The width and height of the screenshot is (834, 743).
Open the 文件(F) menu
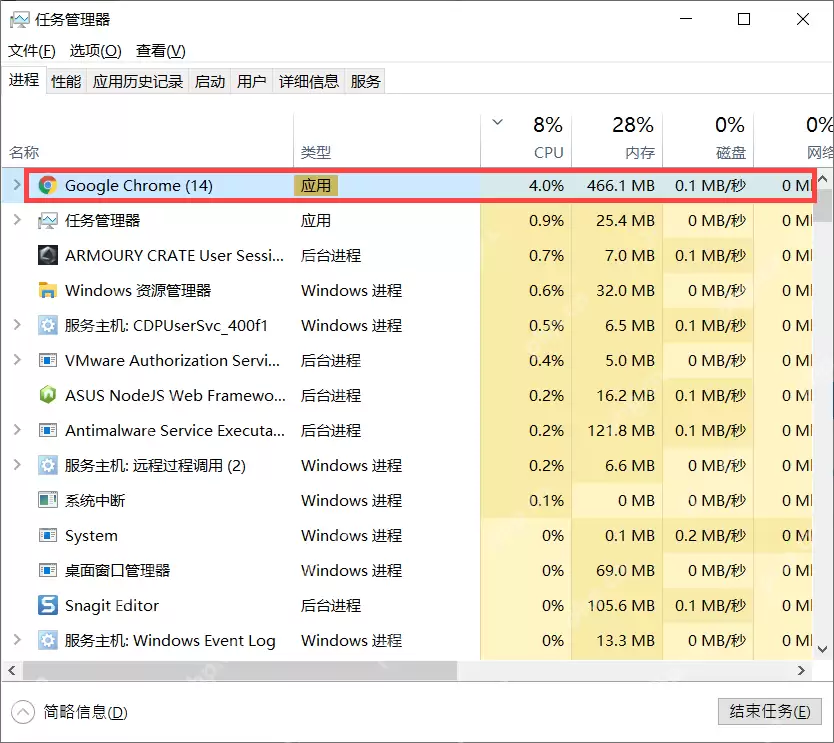click(31, 51)
